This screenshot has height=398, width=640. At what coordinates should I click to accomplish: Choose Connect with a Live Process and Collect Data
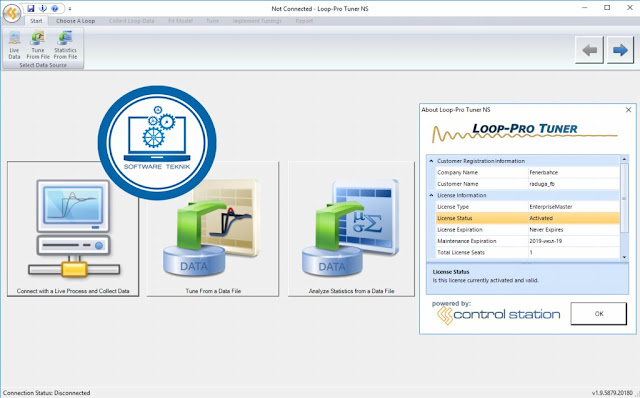[73, 229]
